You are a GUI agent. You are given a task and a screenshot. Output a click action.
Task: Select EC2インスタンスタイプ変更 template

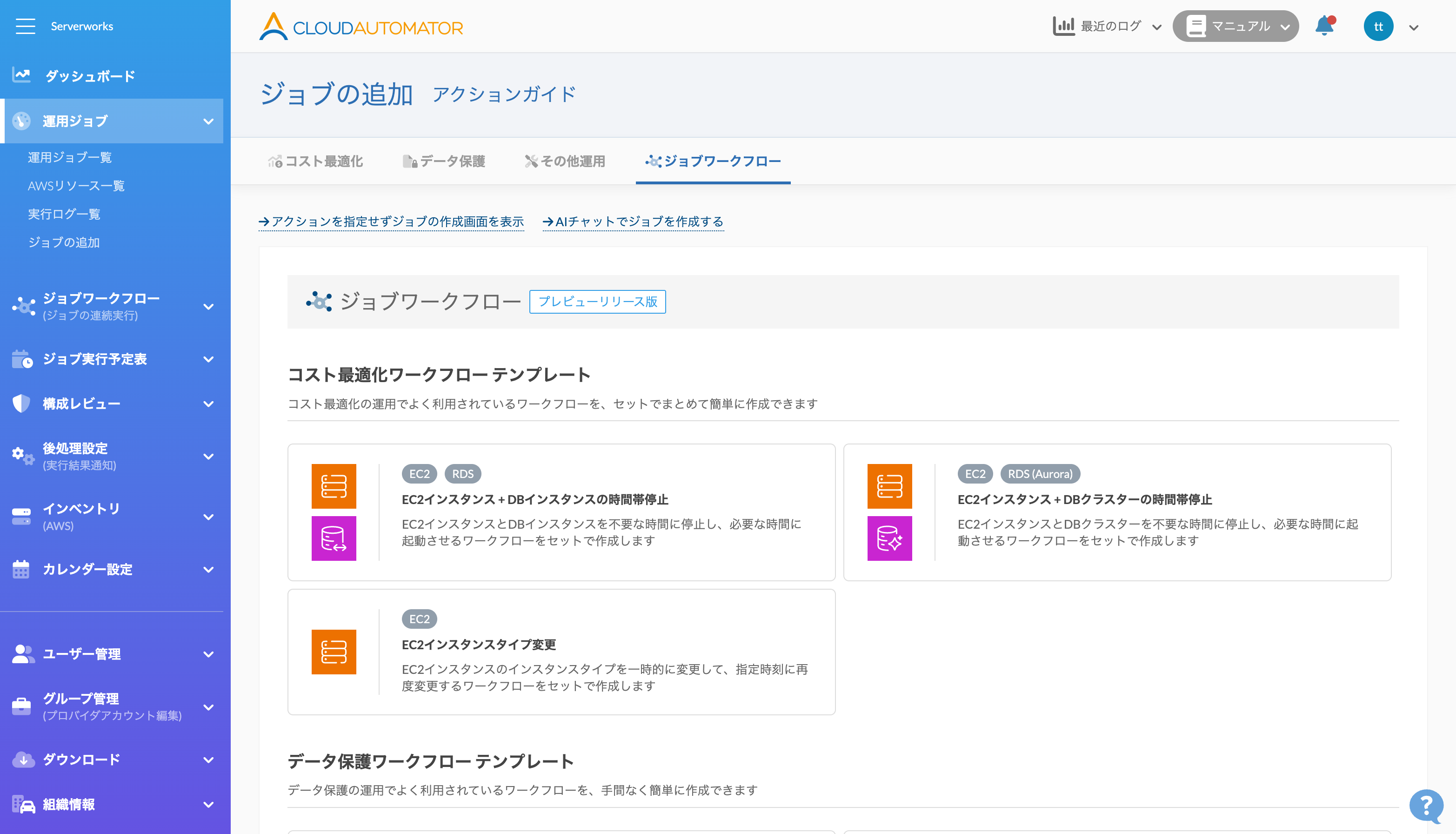(561, 652)
